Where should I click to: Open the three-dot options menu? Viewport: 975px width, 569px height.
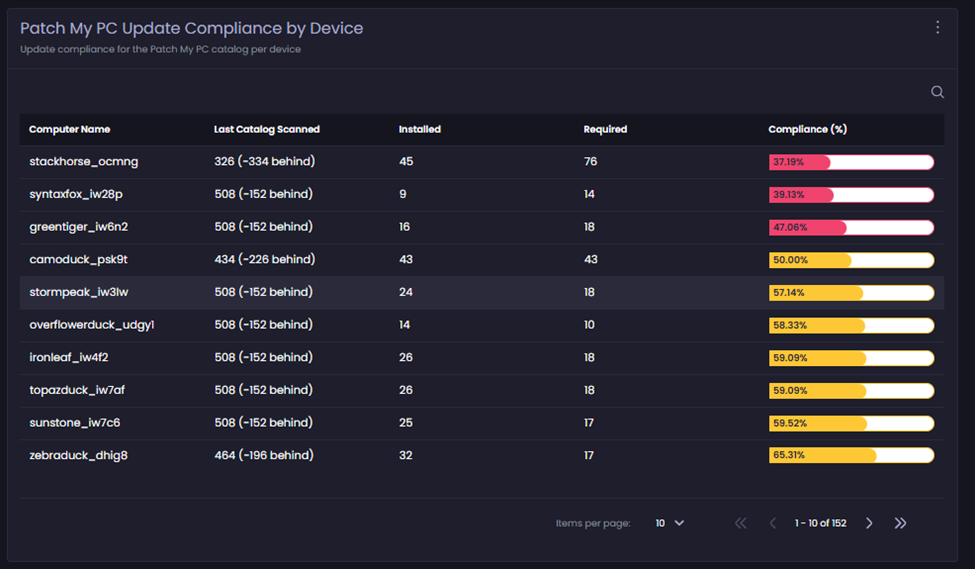pyautogui.click(x=938, y=27)
